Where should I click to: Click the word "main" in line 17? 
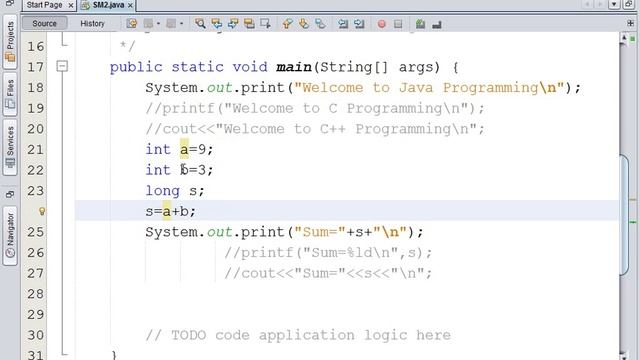point(294,67)
